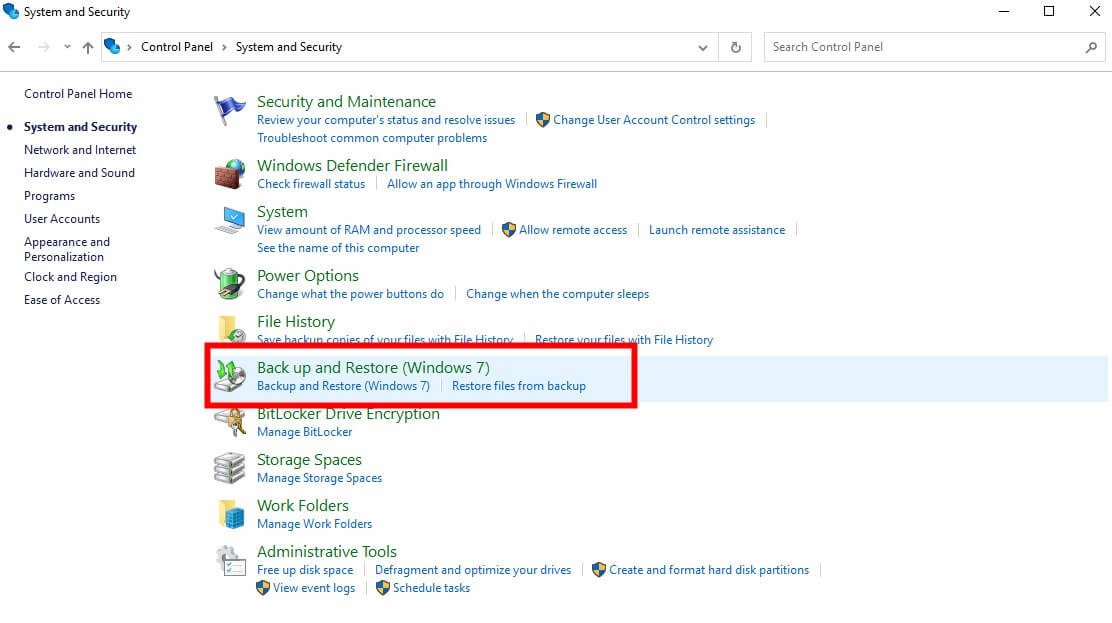The height and width of the screenshot is (623, 1112).
Task: Click See the name of this computer
Action: coord(338,248)
